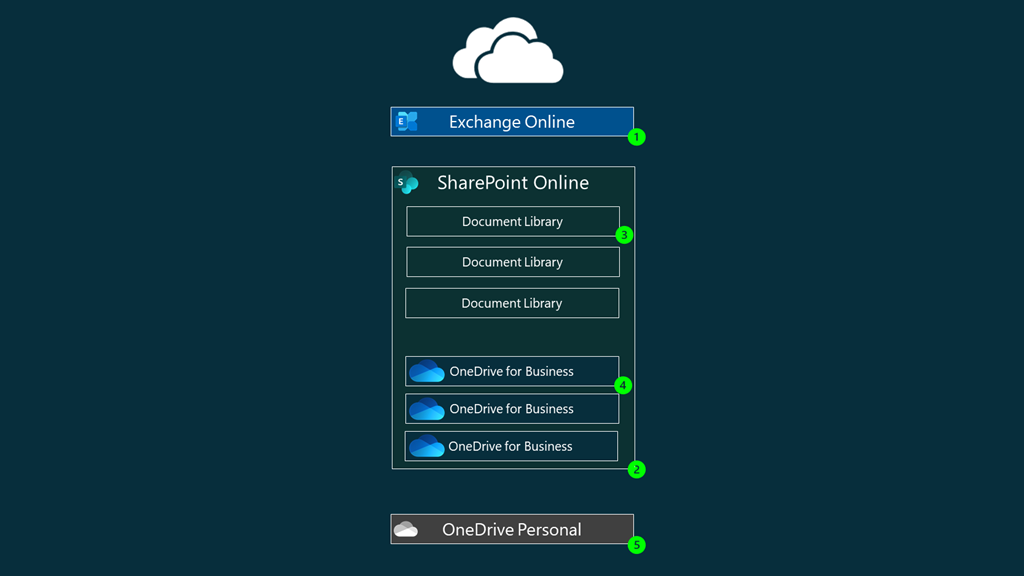Select the second Document Library entry

coord(512,262)
